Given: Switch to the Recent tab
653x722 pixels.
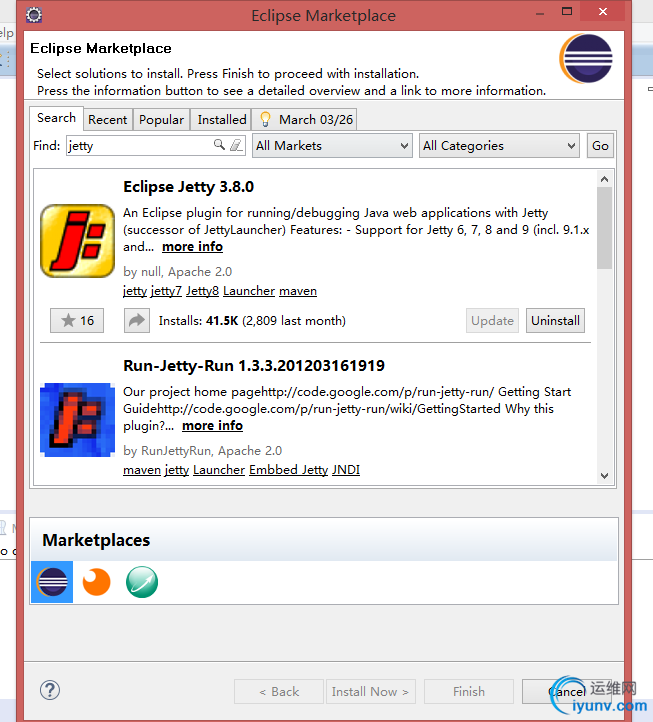Looking at the screenshot, I should (x=108, y=120).
